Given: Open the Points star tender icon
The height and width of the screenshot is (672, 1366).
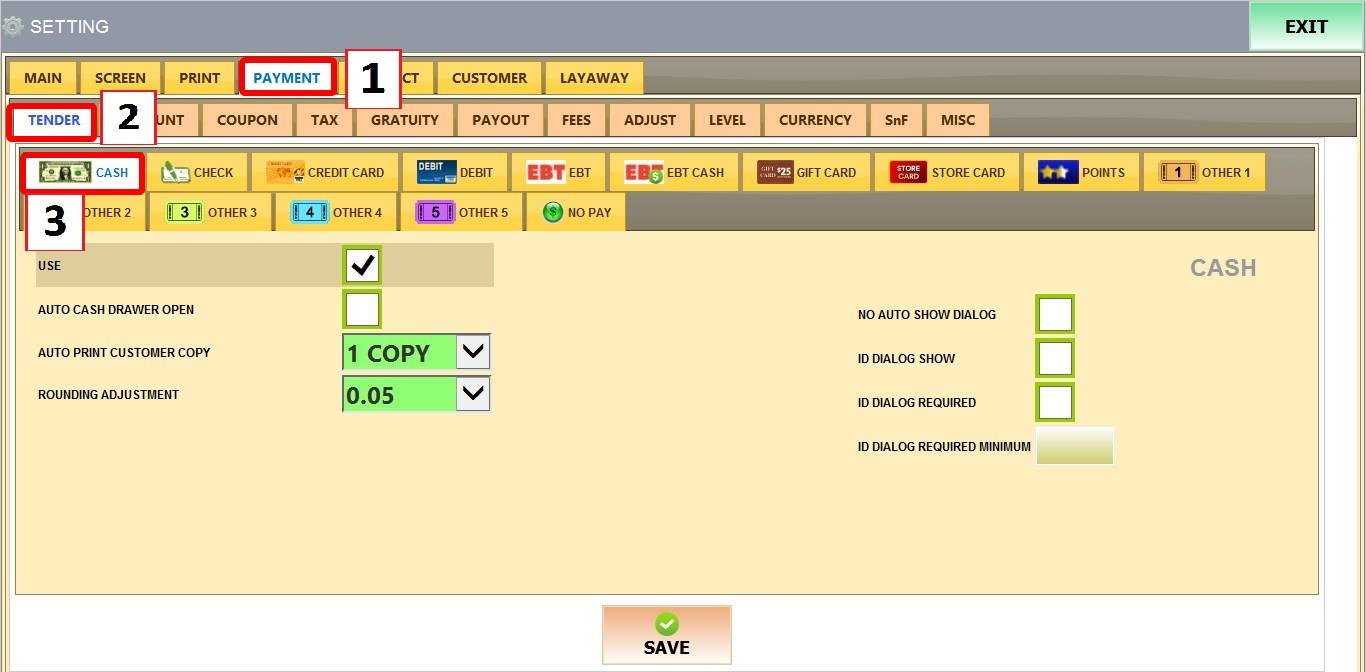Looking at the screenshot, I should pos(1057,172).
